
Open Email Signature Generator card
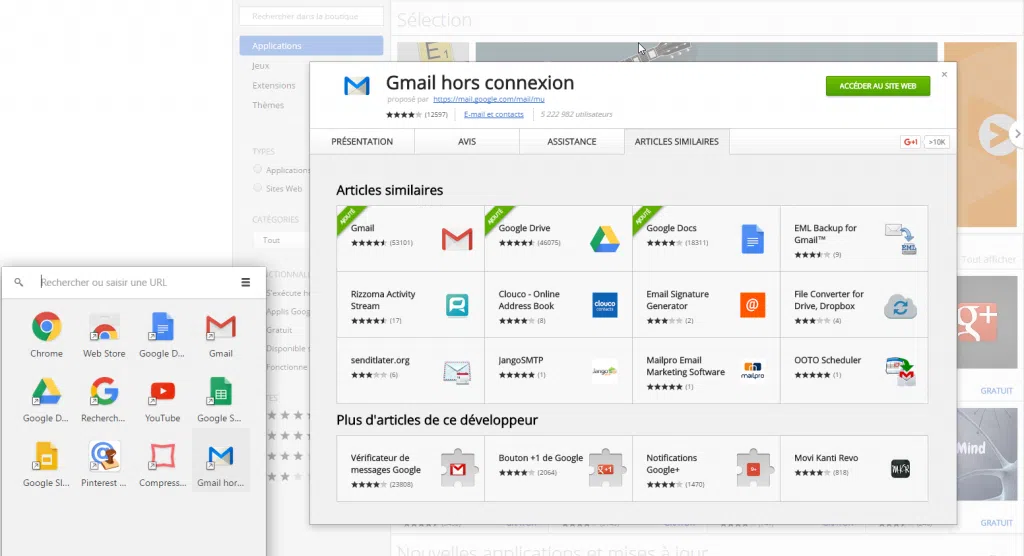click(706, 304)
